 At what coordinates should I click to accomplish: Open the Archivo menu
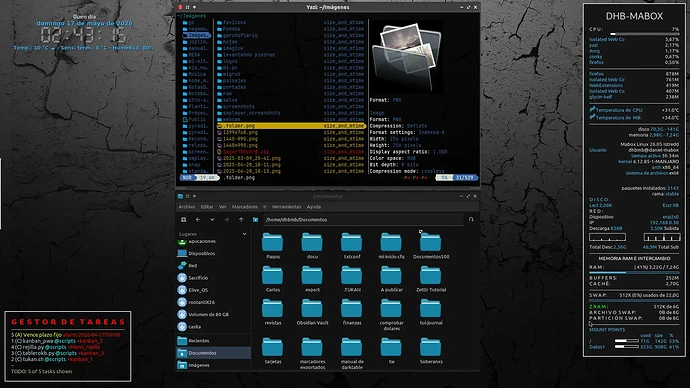pos(187,207)
